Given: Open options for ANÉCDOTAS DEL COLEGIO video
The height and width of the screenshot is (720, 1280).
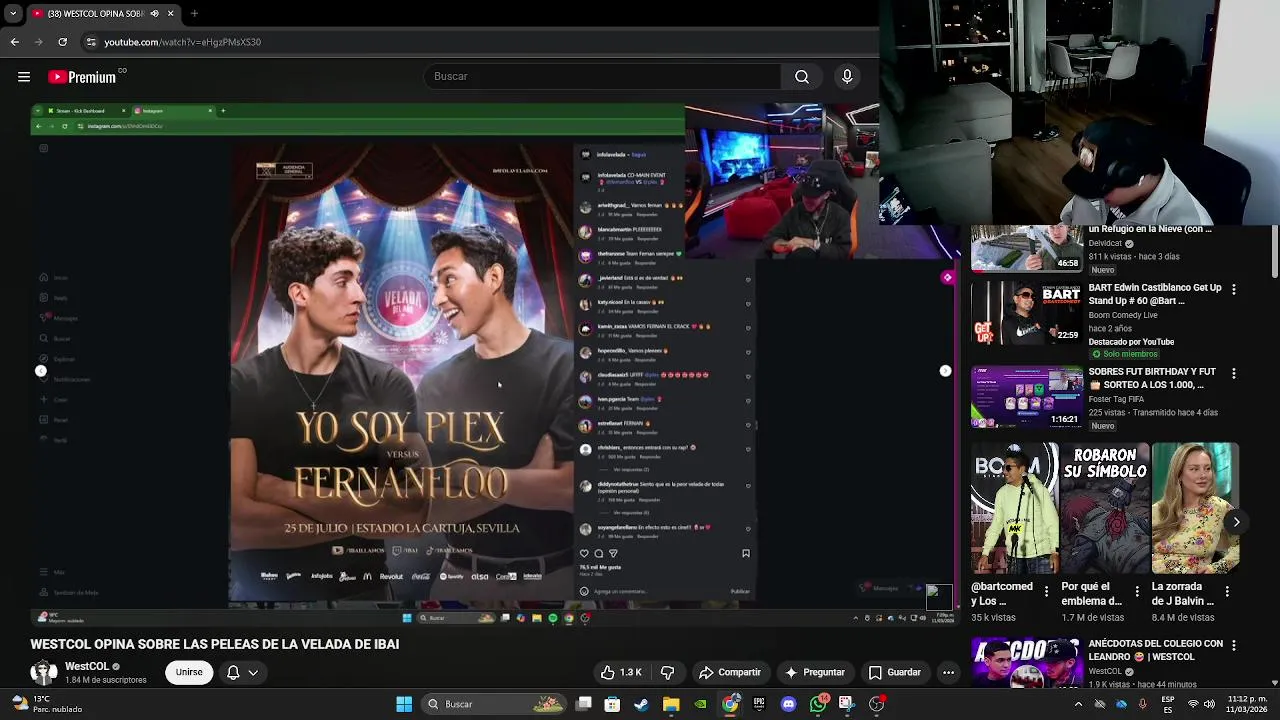Looking at the screenshot, I should (x=1233, y=646).
